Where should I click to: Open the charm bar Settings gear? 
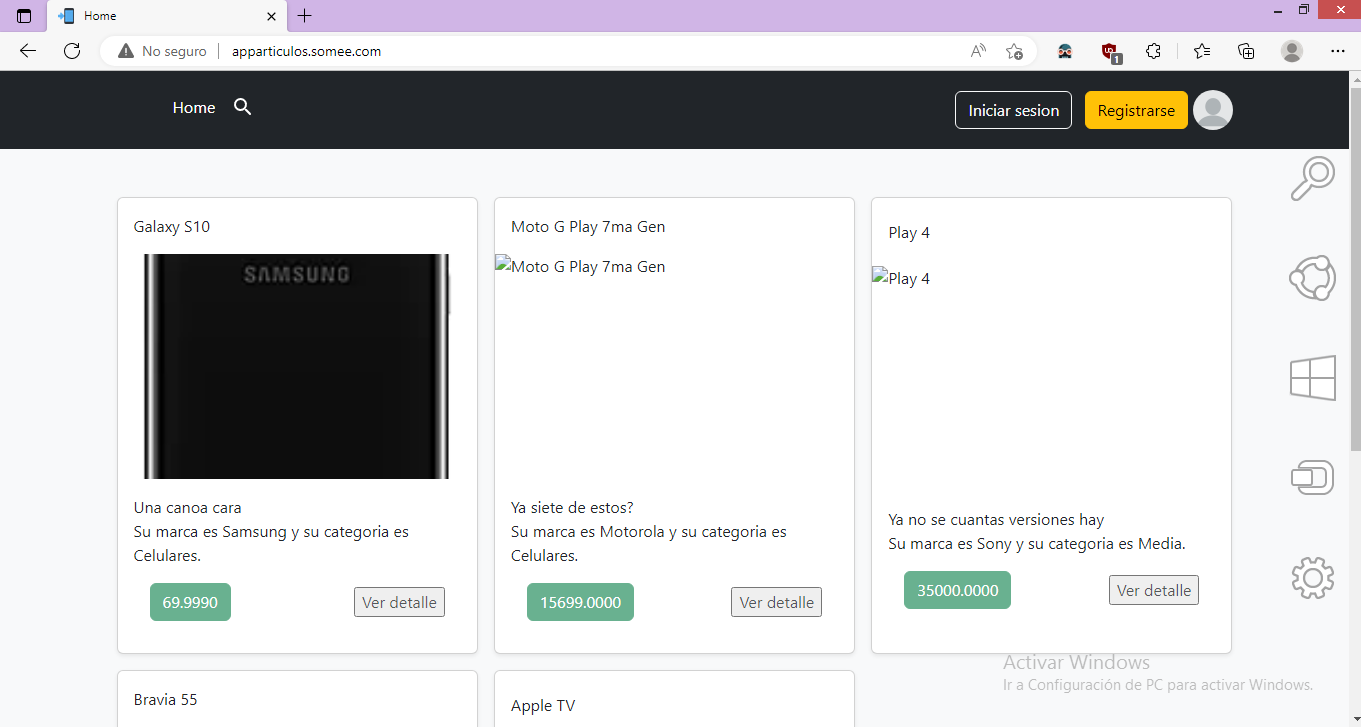(1313, 578)
